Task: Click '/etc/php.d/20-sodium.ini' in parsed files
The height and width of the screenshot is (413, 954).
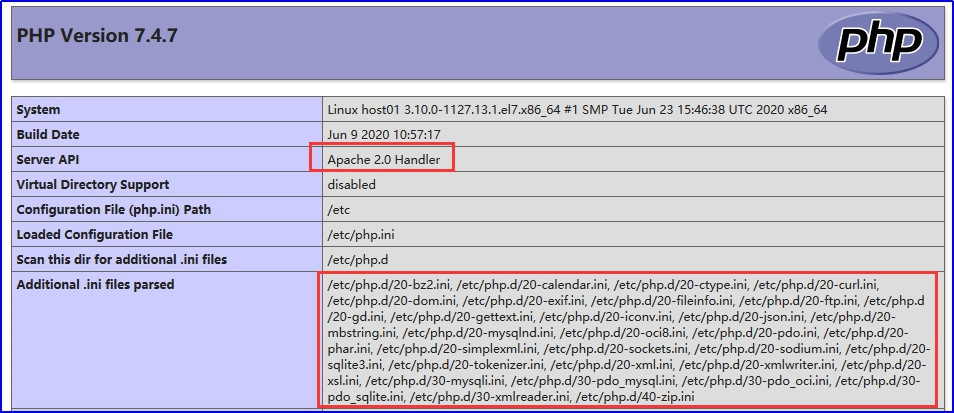Action: pos(767,349)
